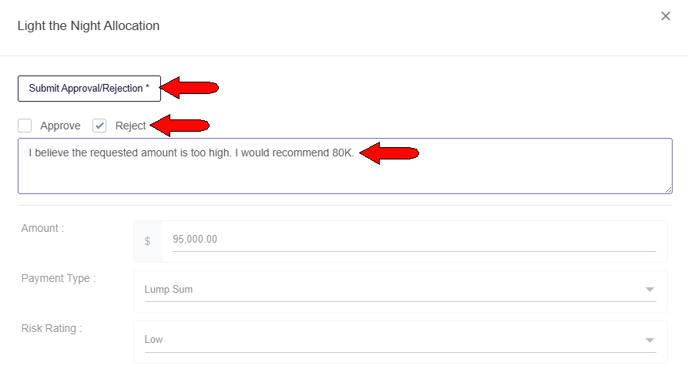Screen dimensions: 688x369
Task: Click the Payment Type dropdown arrow
Action: [x=650, y=290]
